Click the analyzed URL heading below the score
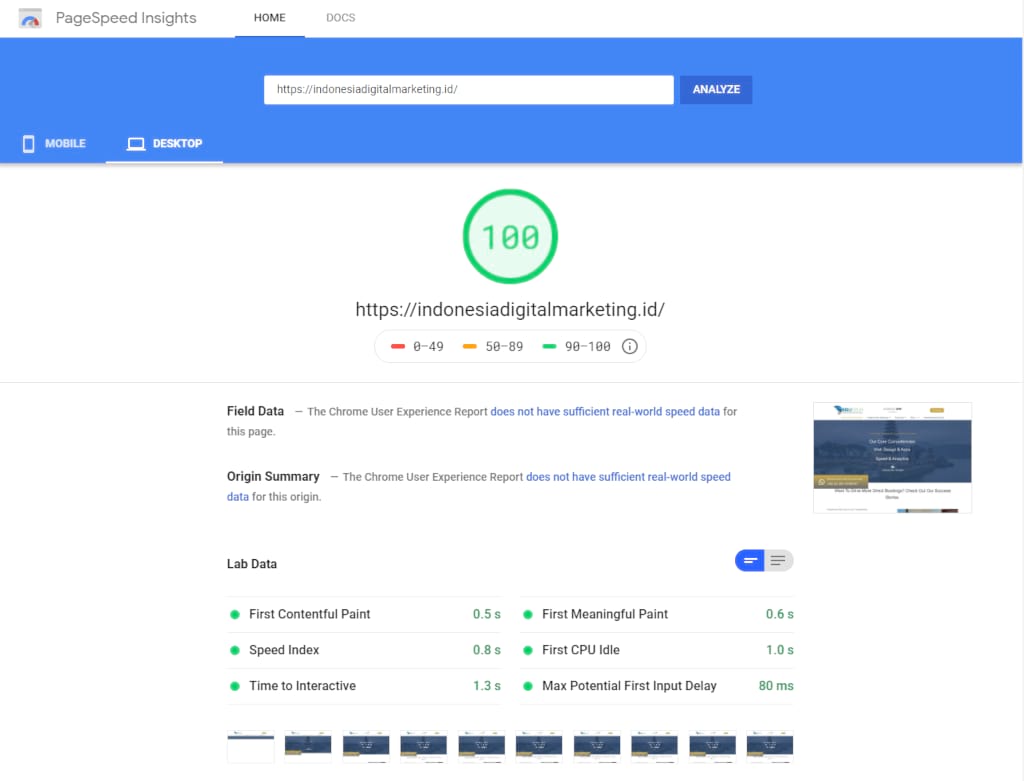Screen dimensions: 1024x781 click(510, 310)
